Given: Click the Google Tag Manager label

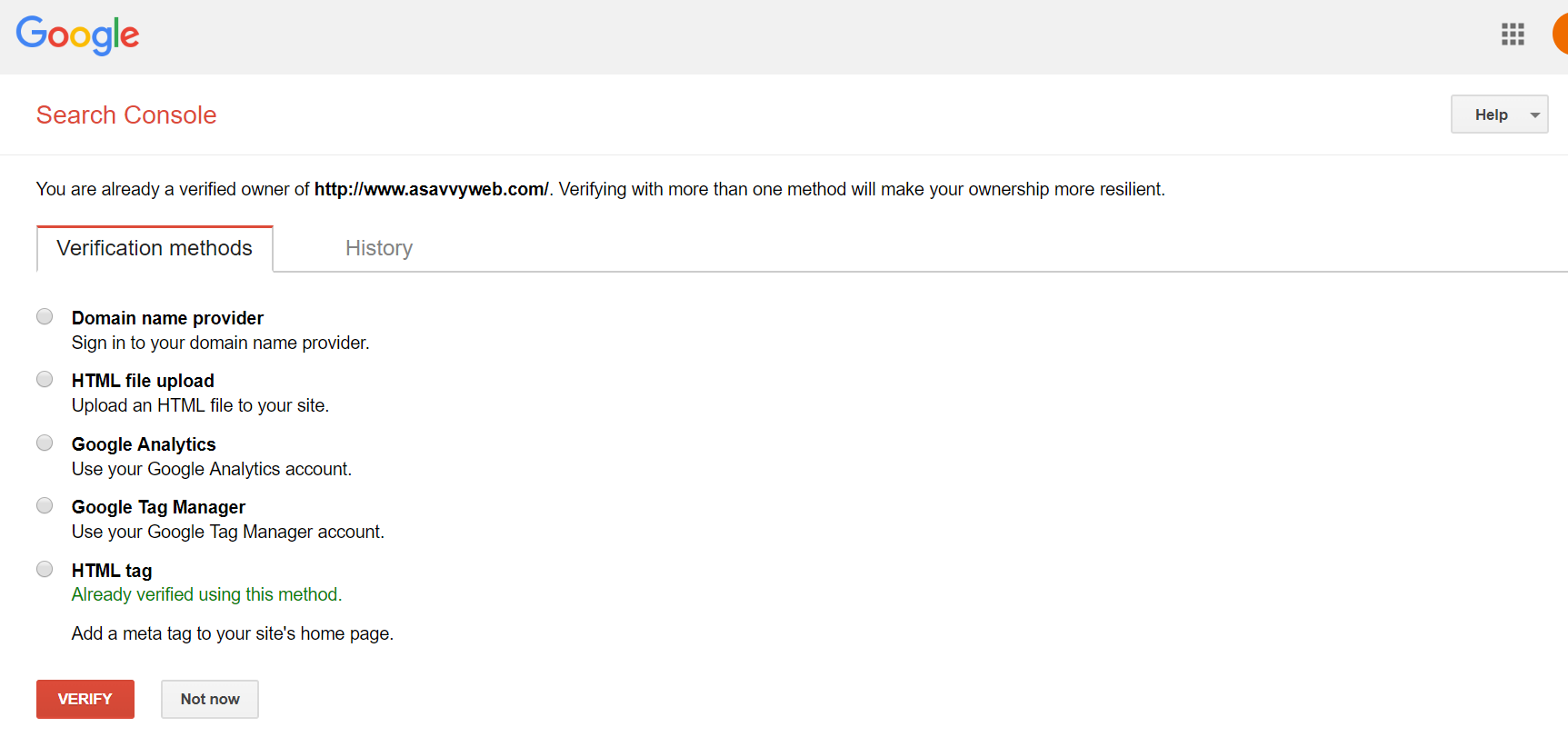Looking at the screenshot, I should (x=158, y=507).
